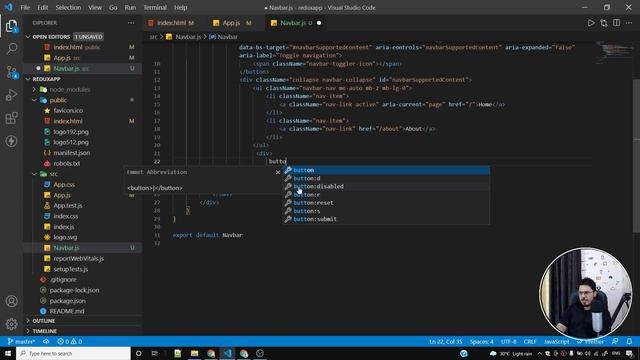Click the Open Changes icon
This screenshot has height=360, width=640.
pos(604,23)
